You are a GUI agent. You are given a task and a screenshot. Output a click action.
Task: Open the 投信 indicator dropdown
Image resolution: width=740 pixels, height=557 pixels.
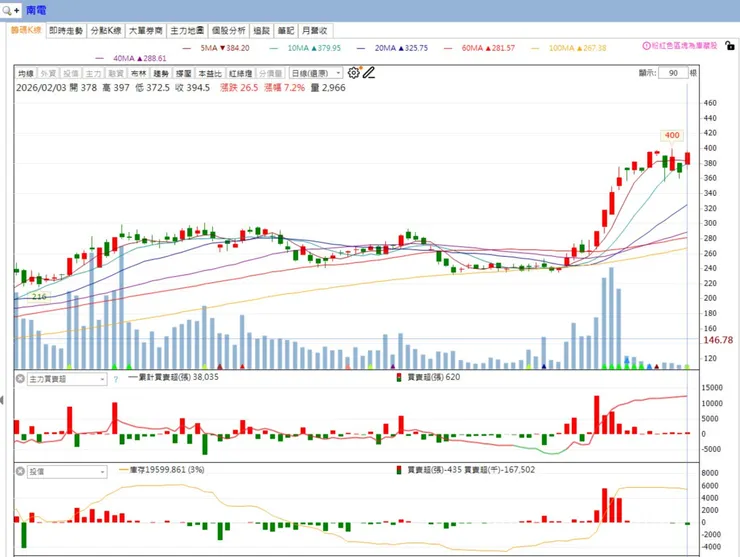(67, 472)
